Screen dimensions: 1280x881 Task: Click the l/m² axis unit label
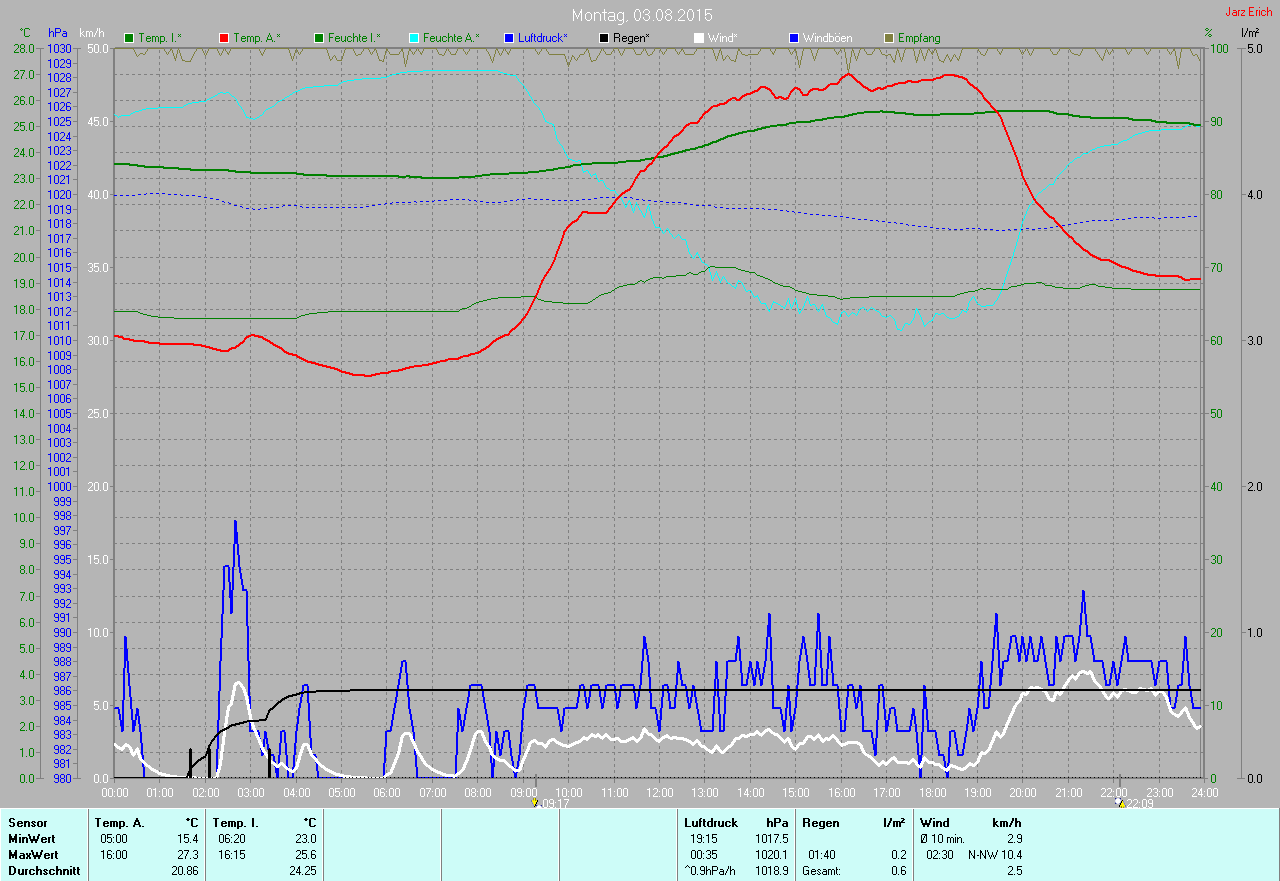(x=1249, y=33)
